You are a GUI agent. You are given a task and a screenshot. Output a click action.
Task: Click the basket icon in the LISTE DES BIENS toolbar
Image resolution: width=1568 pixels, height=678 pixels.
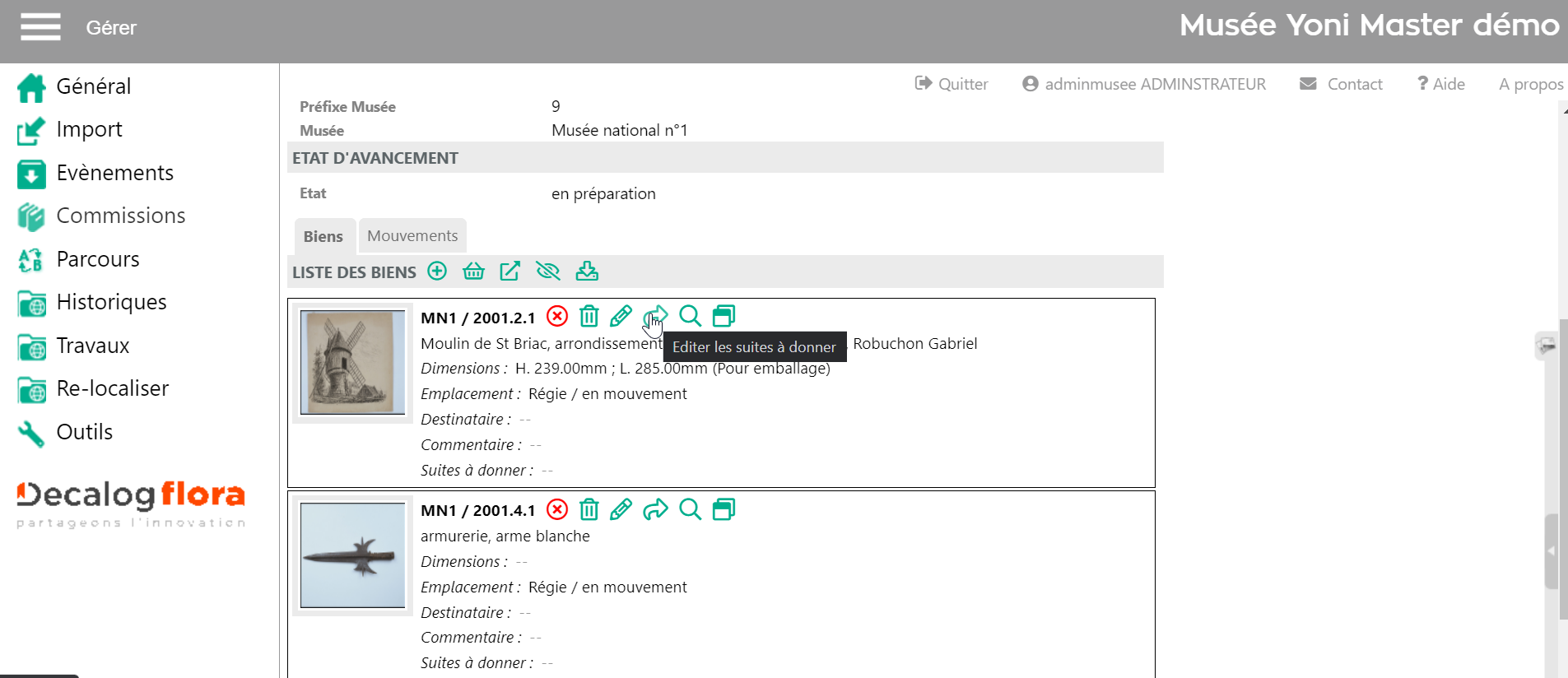473,272
